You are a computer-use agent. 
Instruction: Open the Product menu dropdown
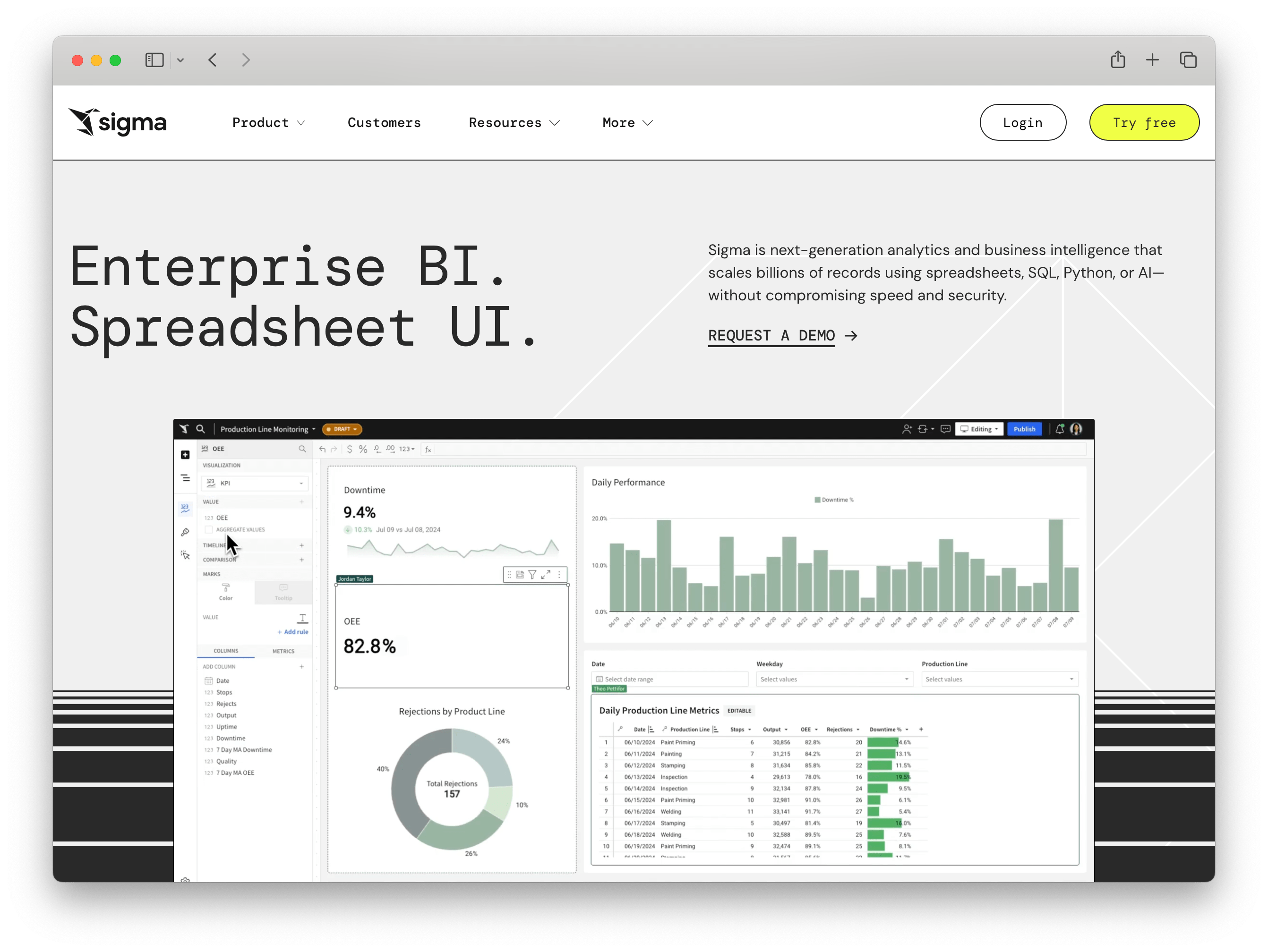(x=268, y=123)
